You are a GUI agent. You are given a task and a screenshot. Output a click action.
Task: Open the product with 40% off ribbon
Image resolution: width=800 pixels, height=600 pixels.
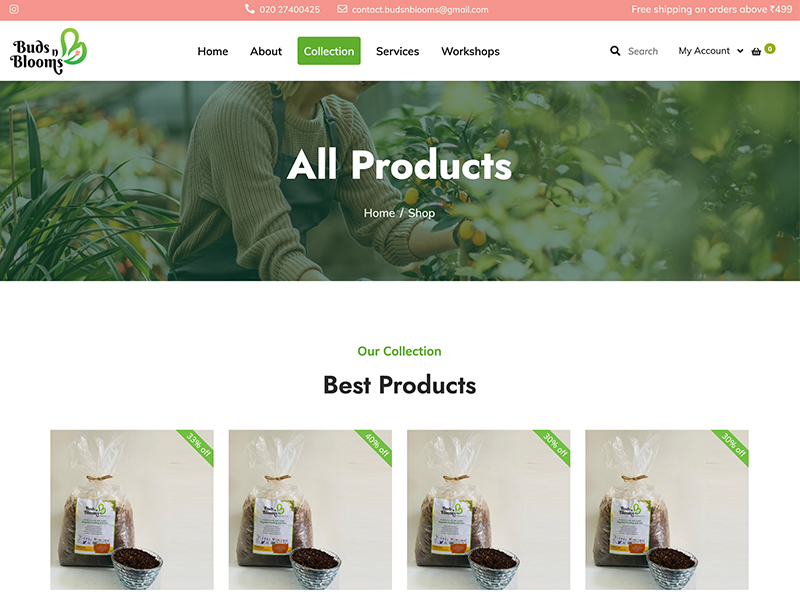click(x=310, y=510)
